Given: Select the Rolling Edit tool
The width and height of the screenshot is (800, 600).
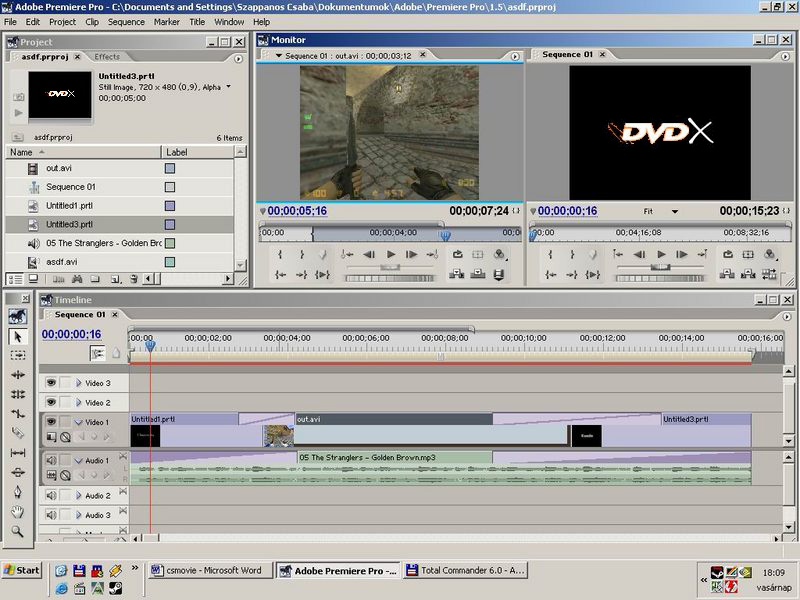Looking at the screenshot, I should (x=18, y=394).
